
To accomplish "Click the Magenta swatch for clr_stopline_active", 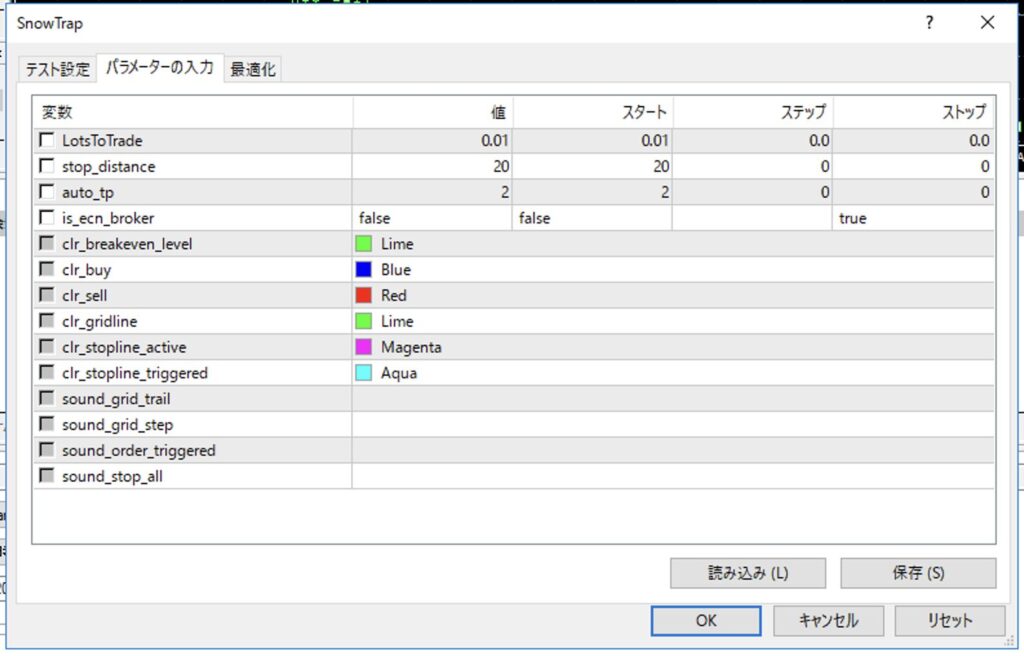I will pos(363,348).
